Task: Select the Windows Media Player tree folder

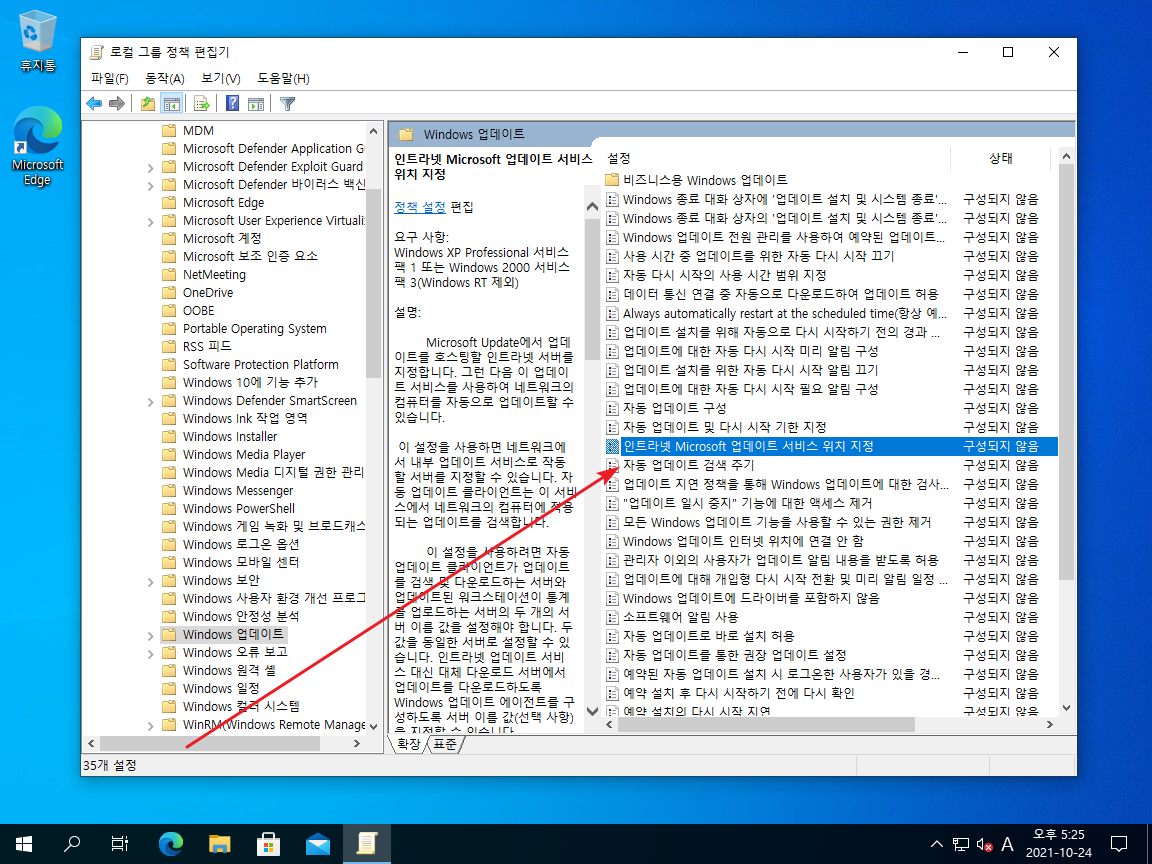Action: tap(243, 455)
